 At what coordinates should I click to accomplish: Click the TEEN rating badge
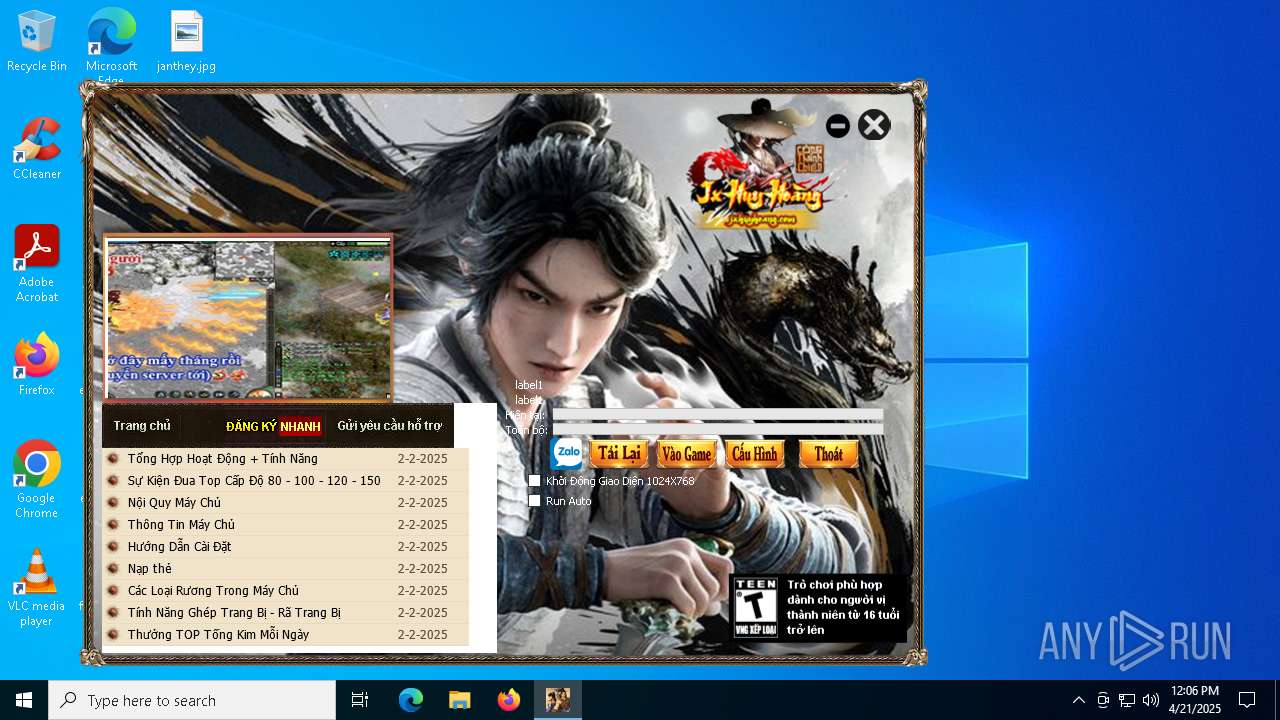755,607
